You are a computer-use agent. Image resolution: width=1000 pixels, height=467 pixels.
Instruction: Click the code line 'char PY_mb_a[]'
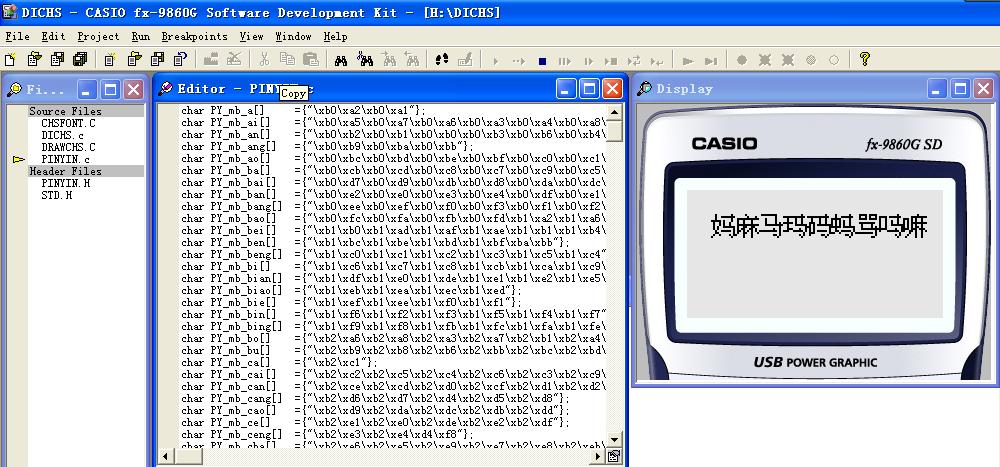pyautogui.click(x=303, y=111)
